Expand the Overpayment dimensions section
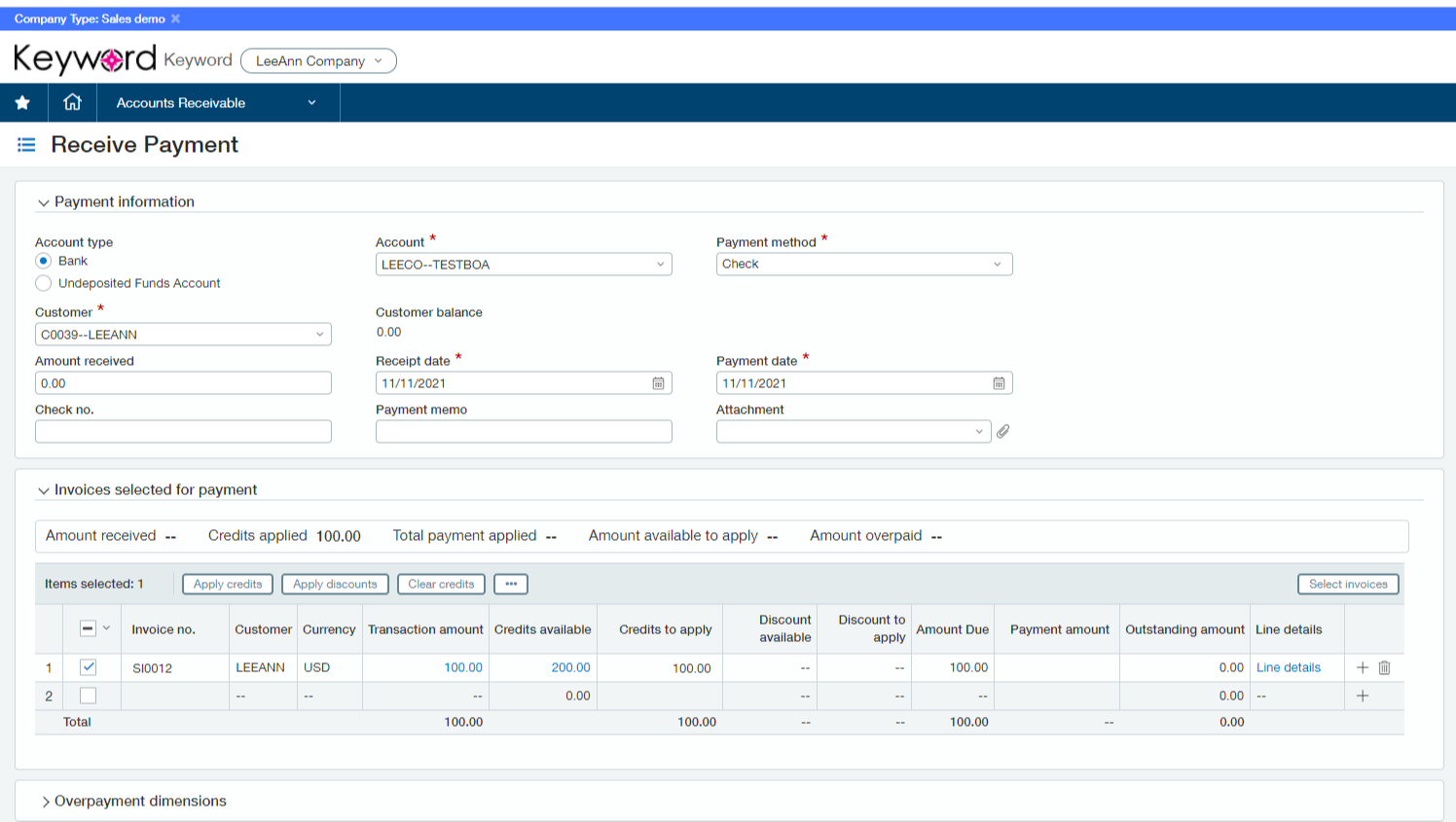 (x=45, y=801)
